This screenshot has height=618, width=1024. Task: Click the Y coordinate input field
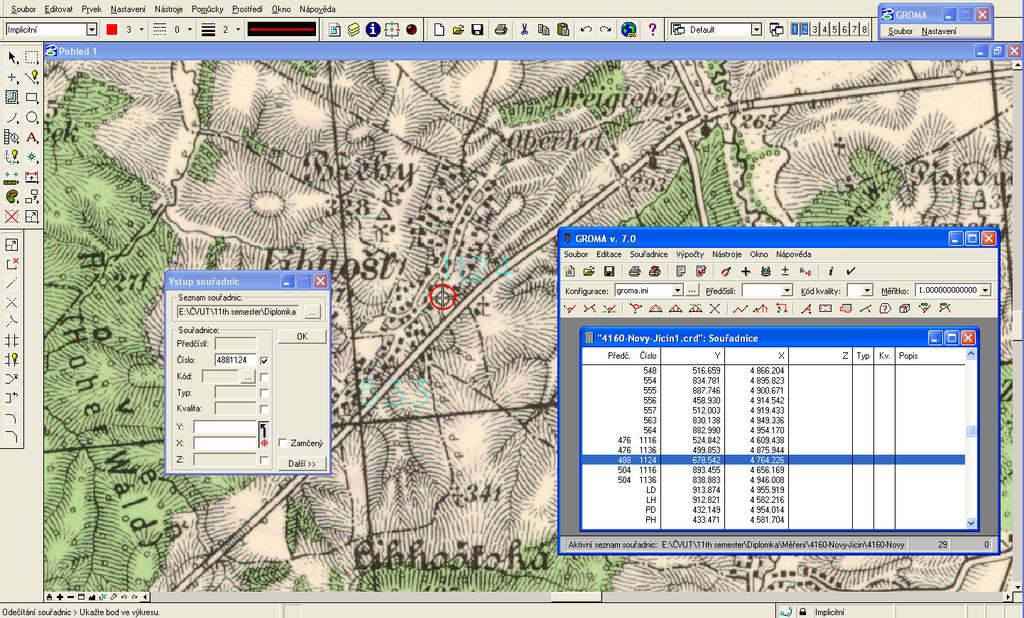pyautogui.click(x=225, y=427)
